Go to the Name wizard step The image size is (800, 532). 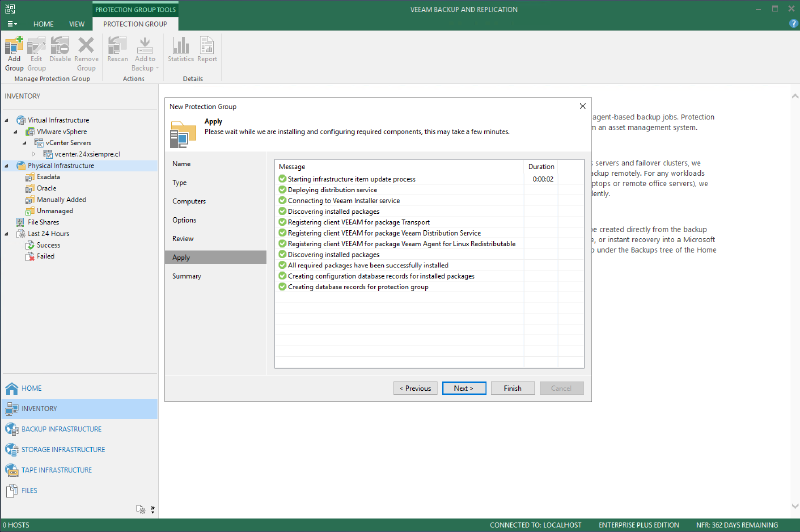point(182,164)
